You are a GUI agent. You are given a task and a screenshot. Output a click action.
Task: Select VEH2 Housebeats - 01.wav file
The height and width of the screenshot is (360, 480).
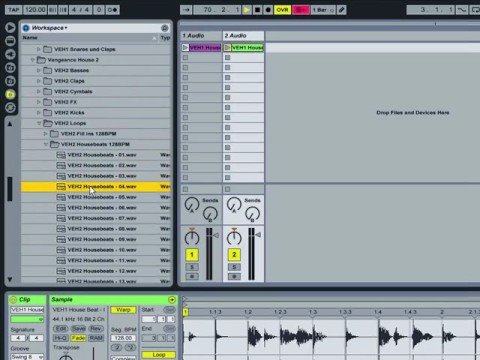tap(96, 155)
